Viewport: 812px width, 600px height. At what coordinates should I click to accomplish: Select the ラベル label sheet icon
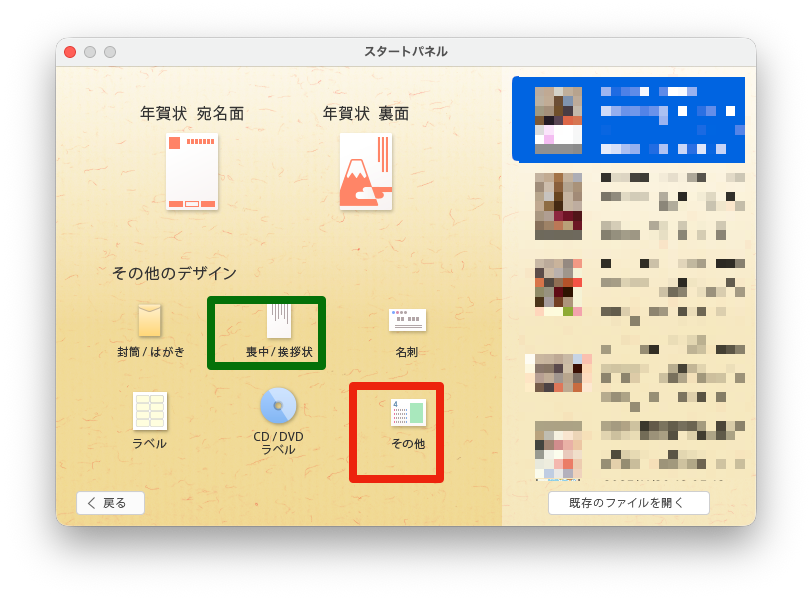(x=149, y=411)
